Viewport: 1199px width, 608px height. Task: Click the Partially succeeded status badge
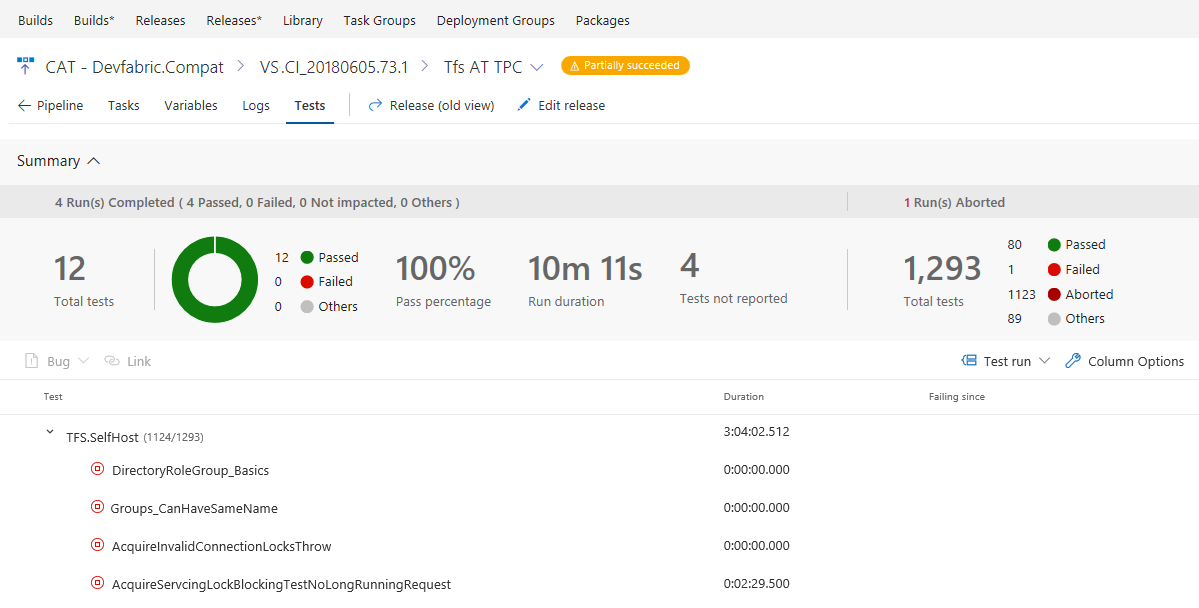[x=625, y=66]
